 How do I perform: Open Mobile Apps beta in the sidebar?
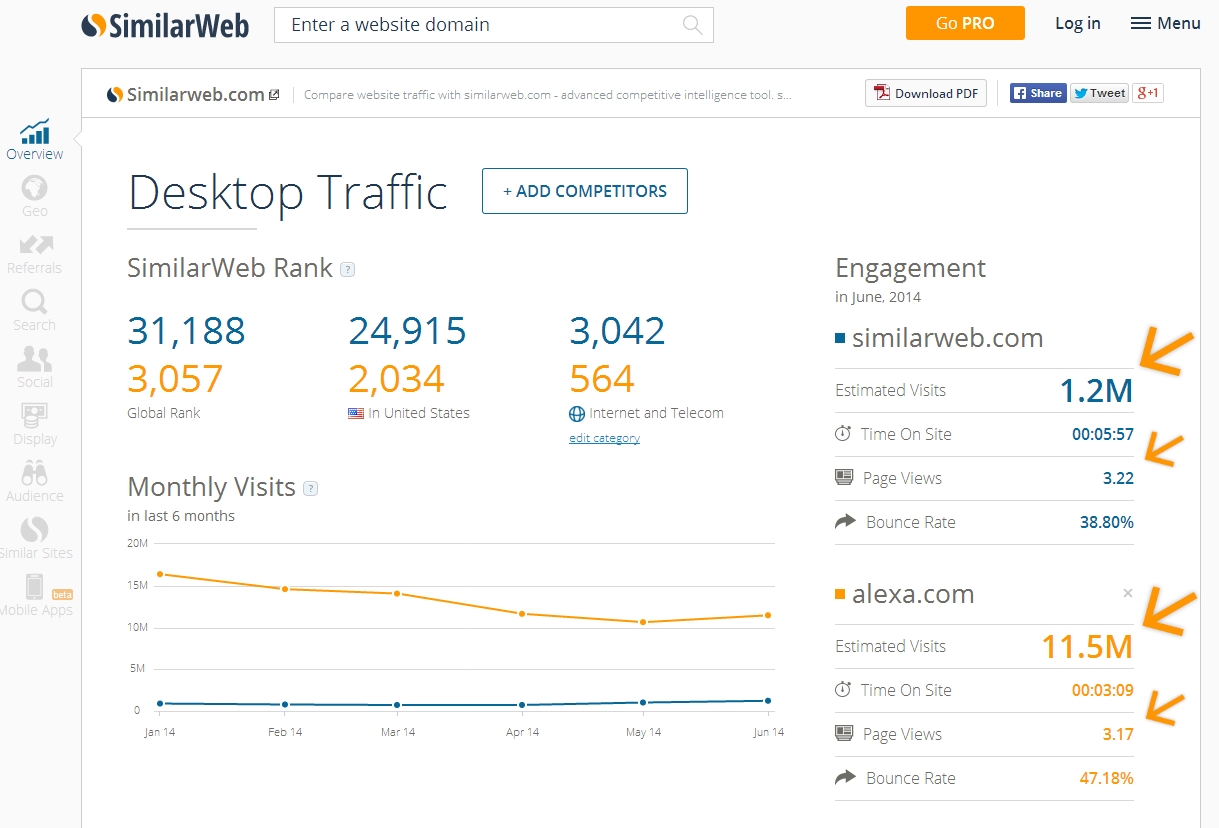[36, 596]
